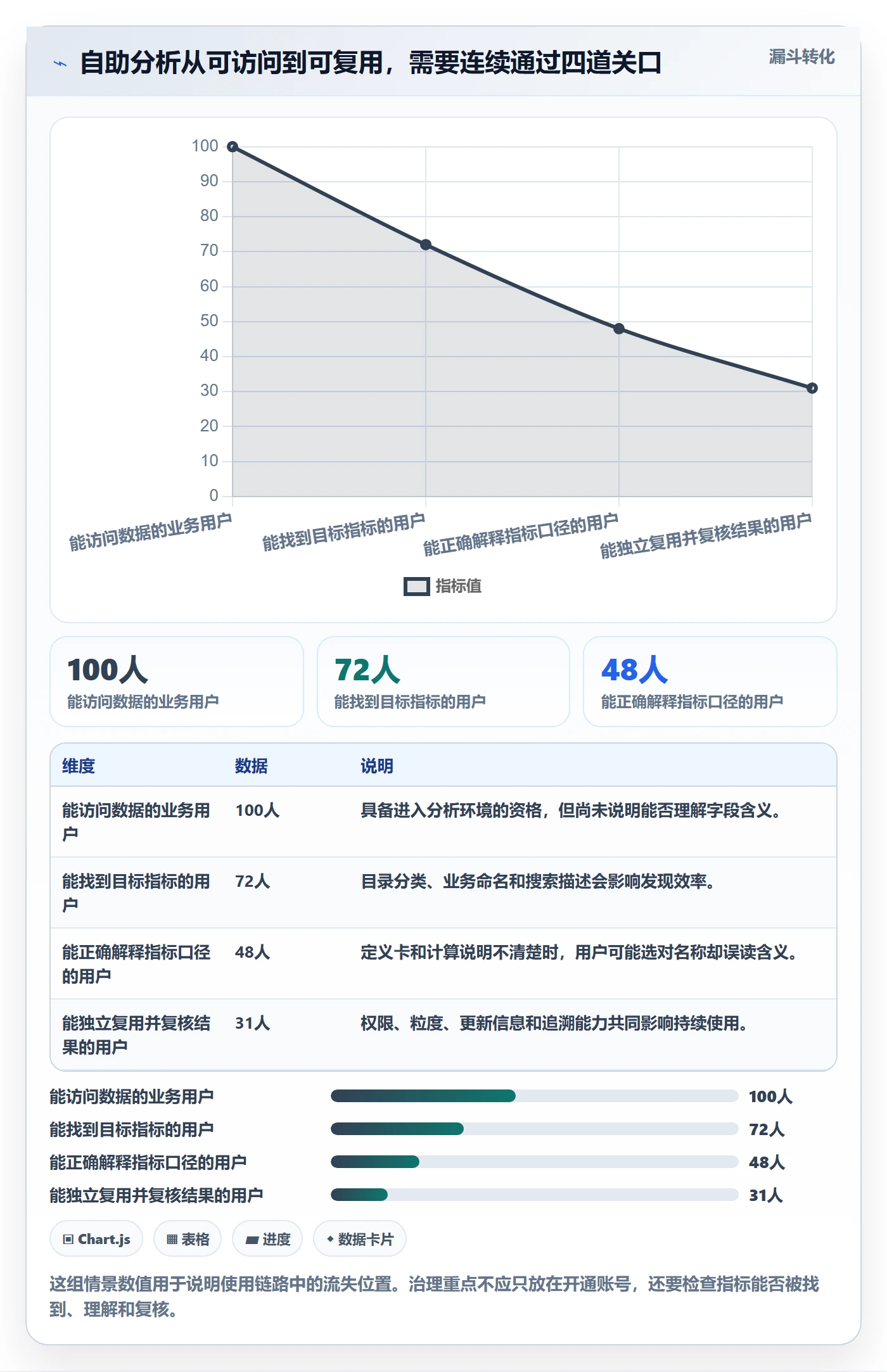887x1372 pixels.
Task: Click the chart data point at 72
Action: pyautogui.click(x=426, y=245)
